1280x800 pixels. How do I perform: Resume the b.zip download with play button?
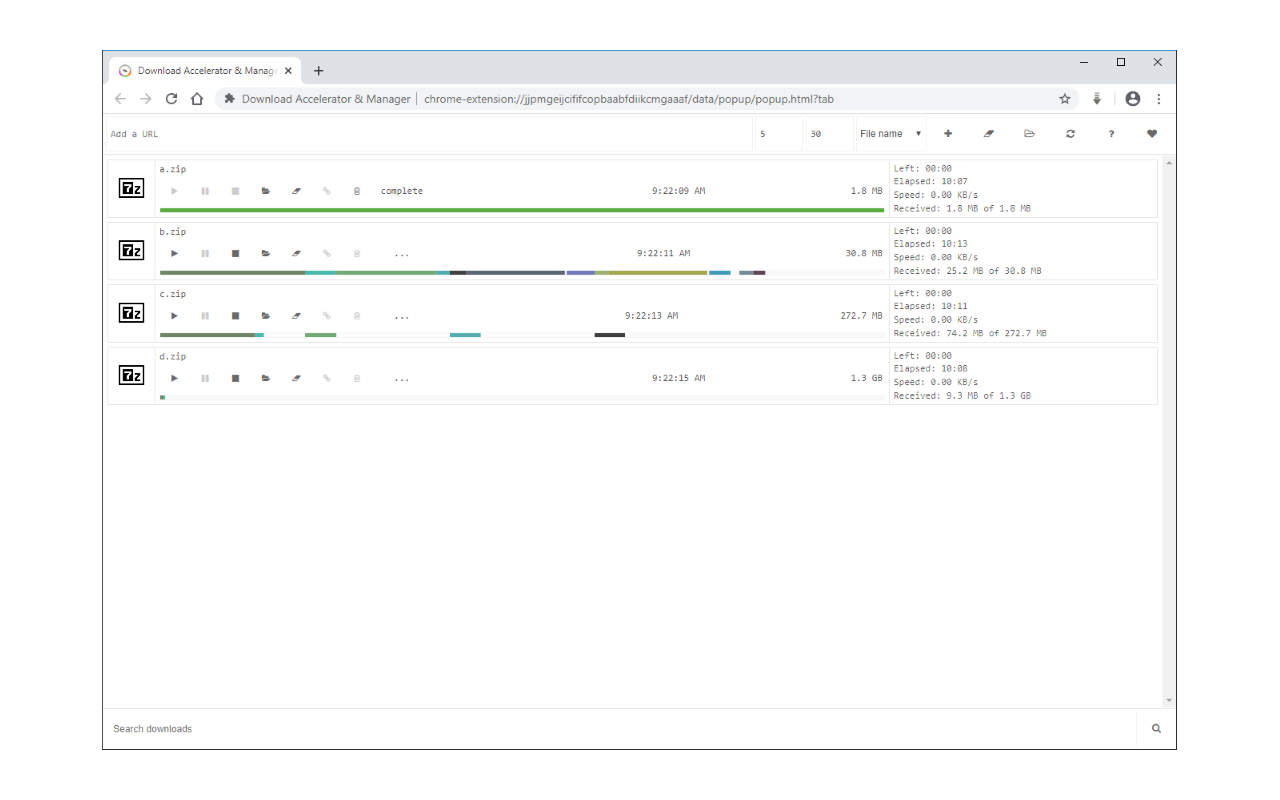point(174,254)
